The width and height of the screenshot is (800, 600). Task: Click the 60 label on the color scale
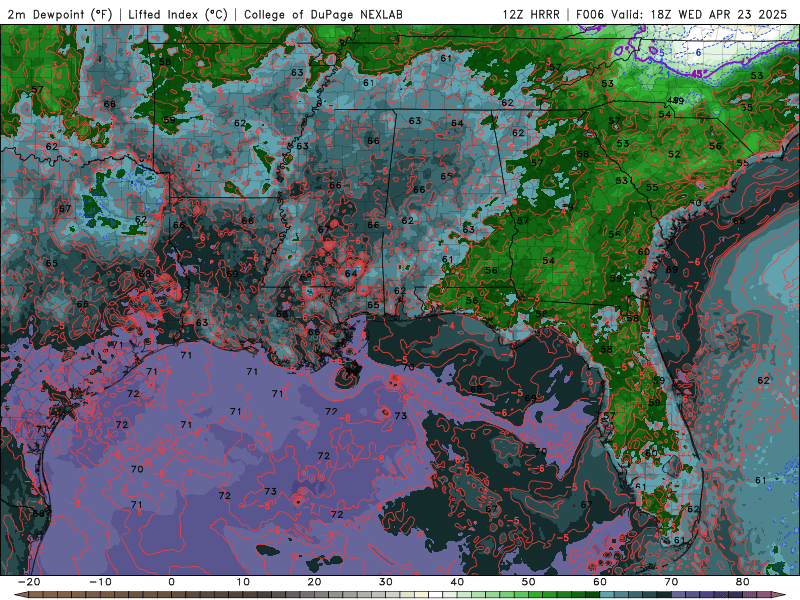[x=600, y=582]
